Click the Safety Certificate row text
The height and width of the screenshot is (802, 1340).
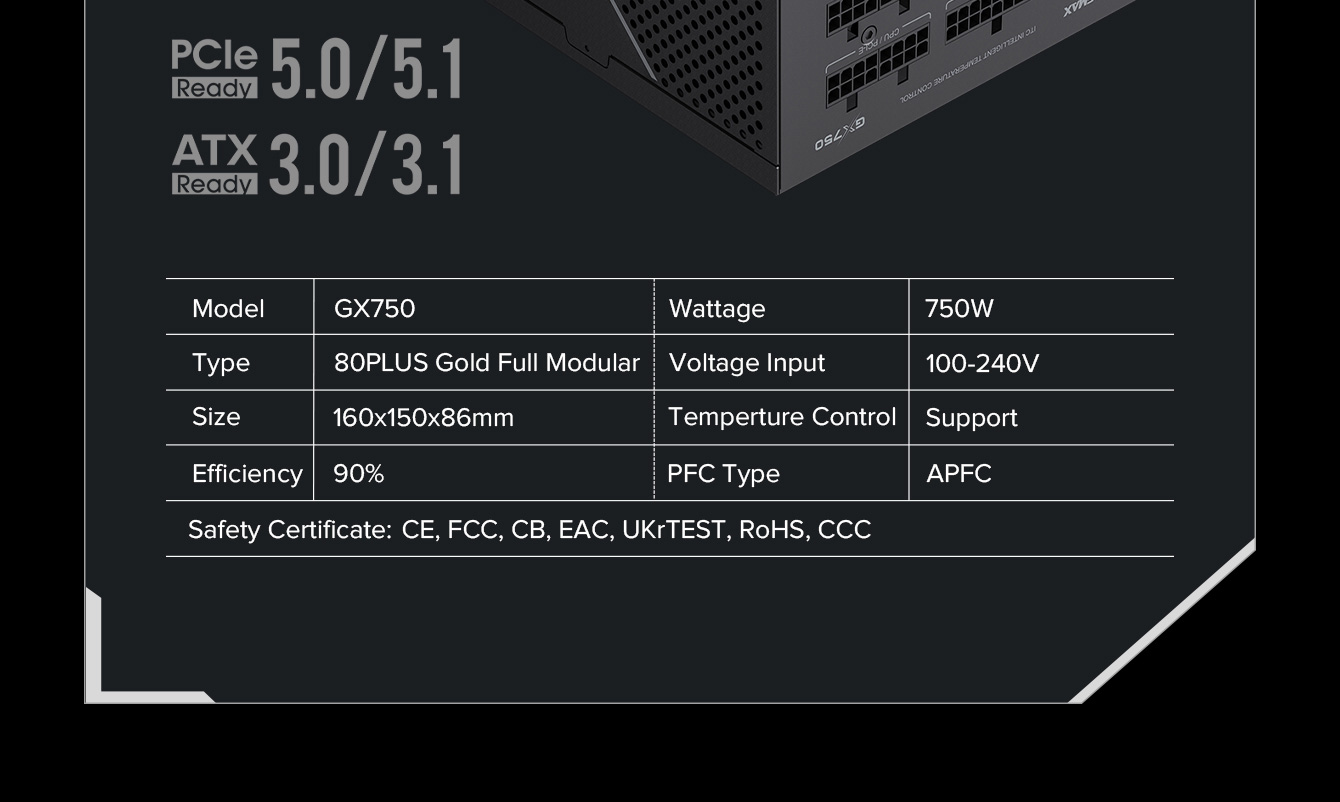529,530
